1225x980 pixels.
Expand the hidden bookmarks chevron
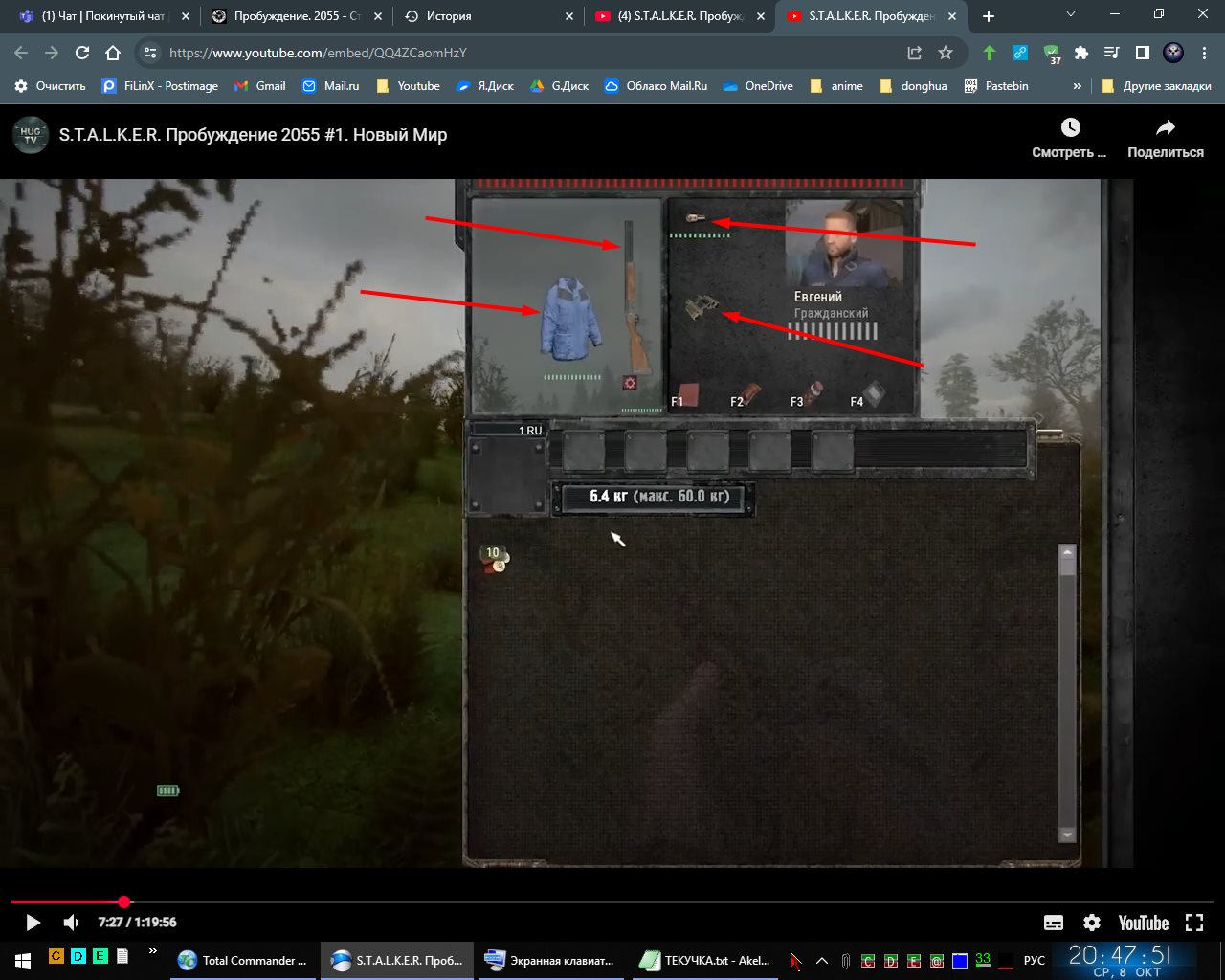1077,86
